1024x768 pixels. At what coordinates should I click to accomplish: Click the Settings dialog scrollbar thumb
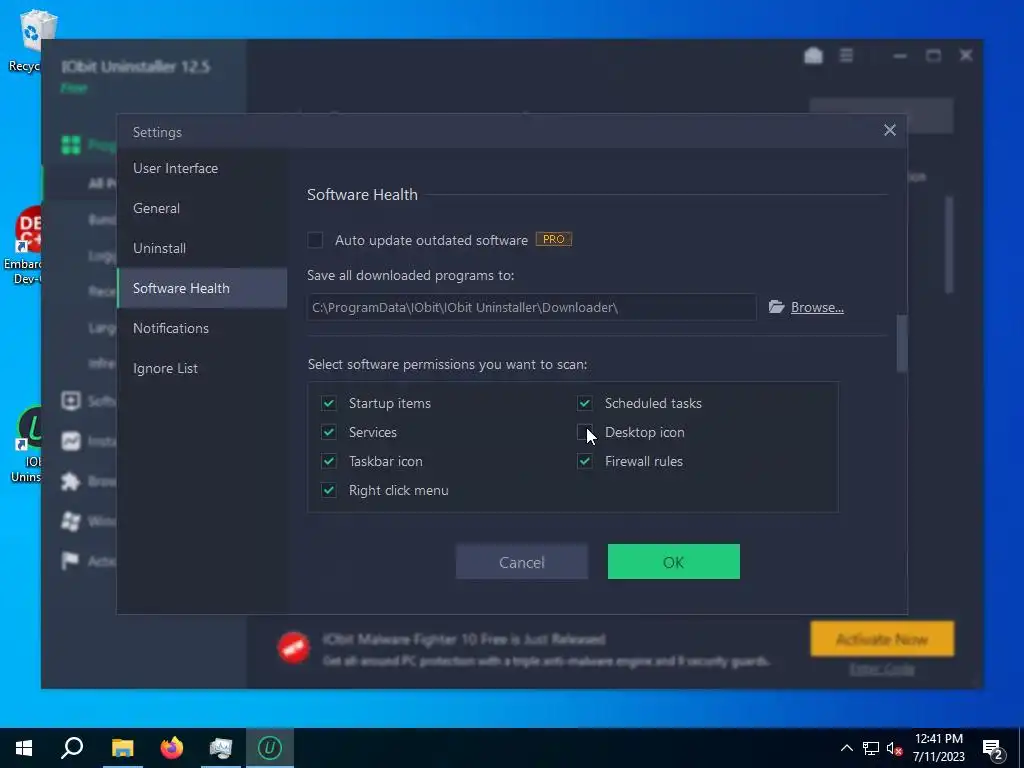(x=902, y=344)
